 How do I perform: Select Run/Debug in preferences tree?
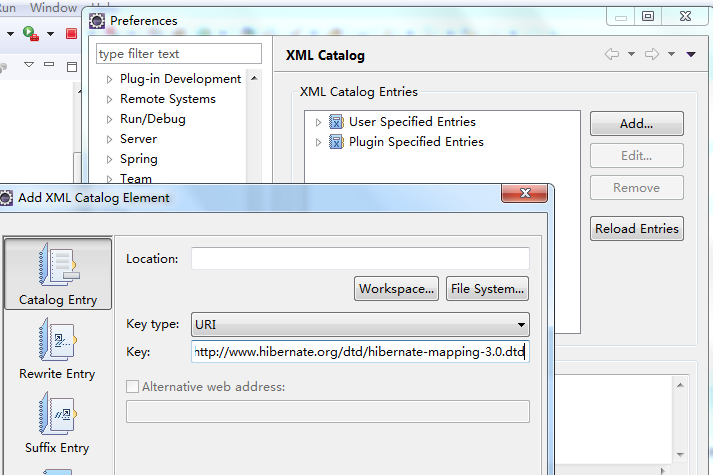(x=153, y=119)
